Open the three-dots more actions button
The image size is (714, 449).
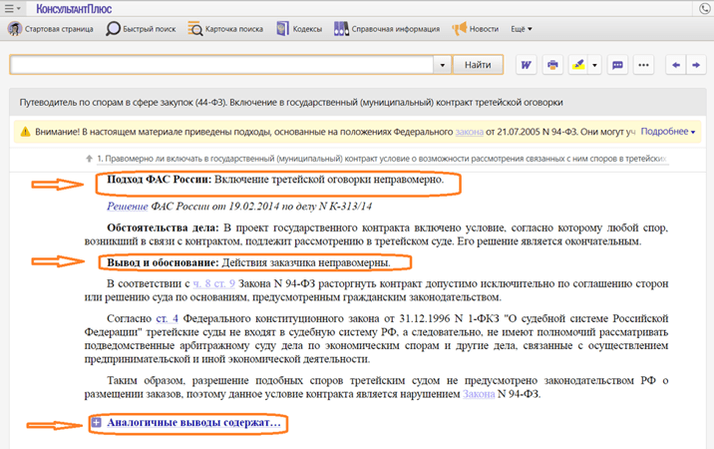644,65
